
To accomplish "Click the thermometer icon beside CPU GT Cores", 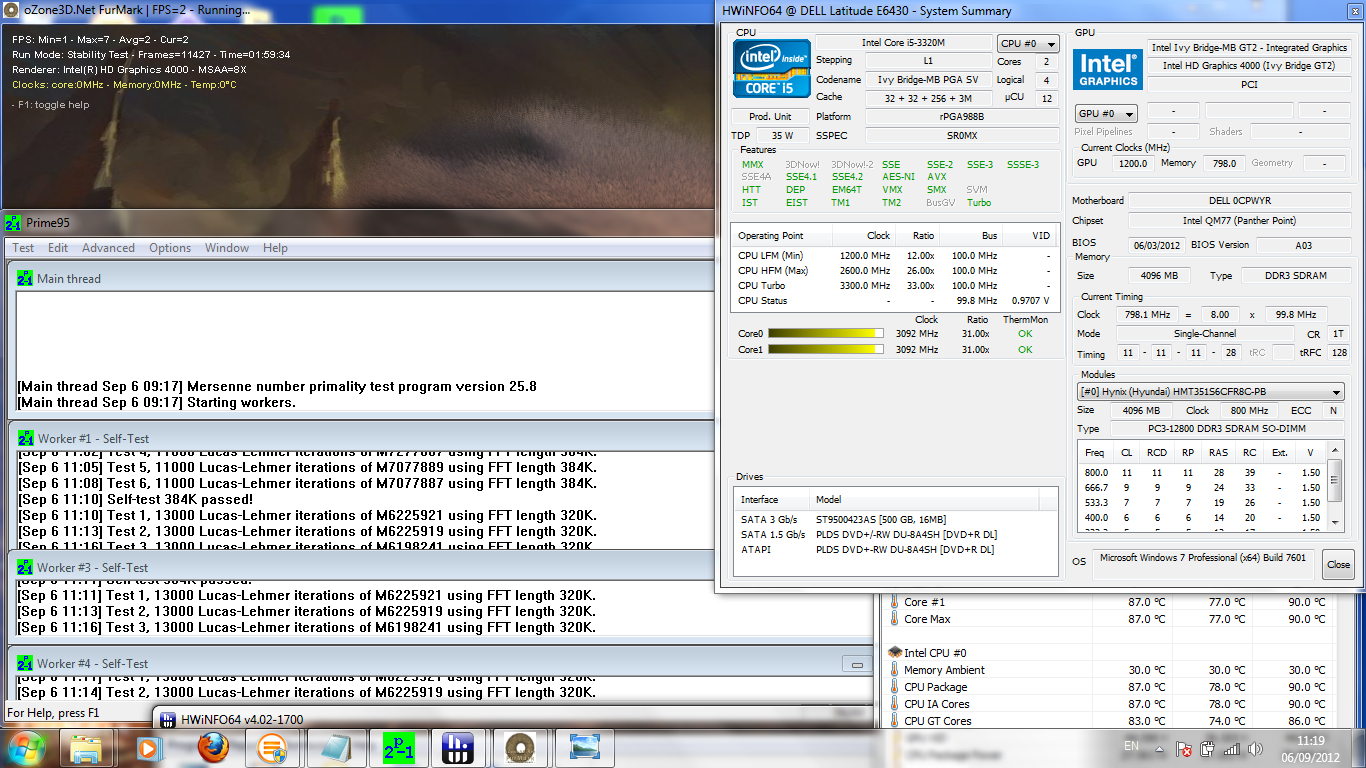I will point(894,721).
